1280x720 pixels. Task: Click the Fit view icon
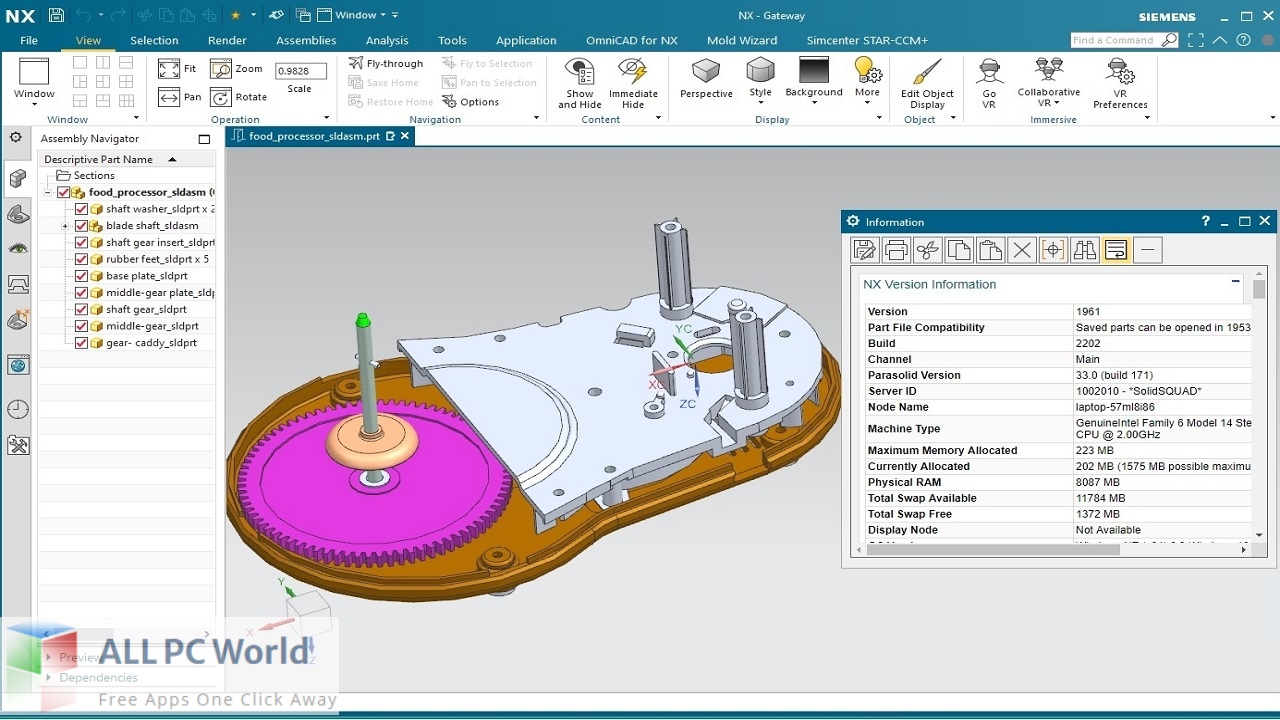point(169,69)
